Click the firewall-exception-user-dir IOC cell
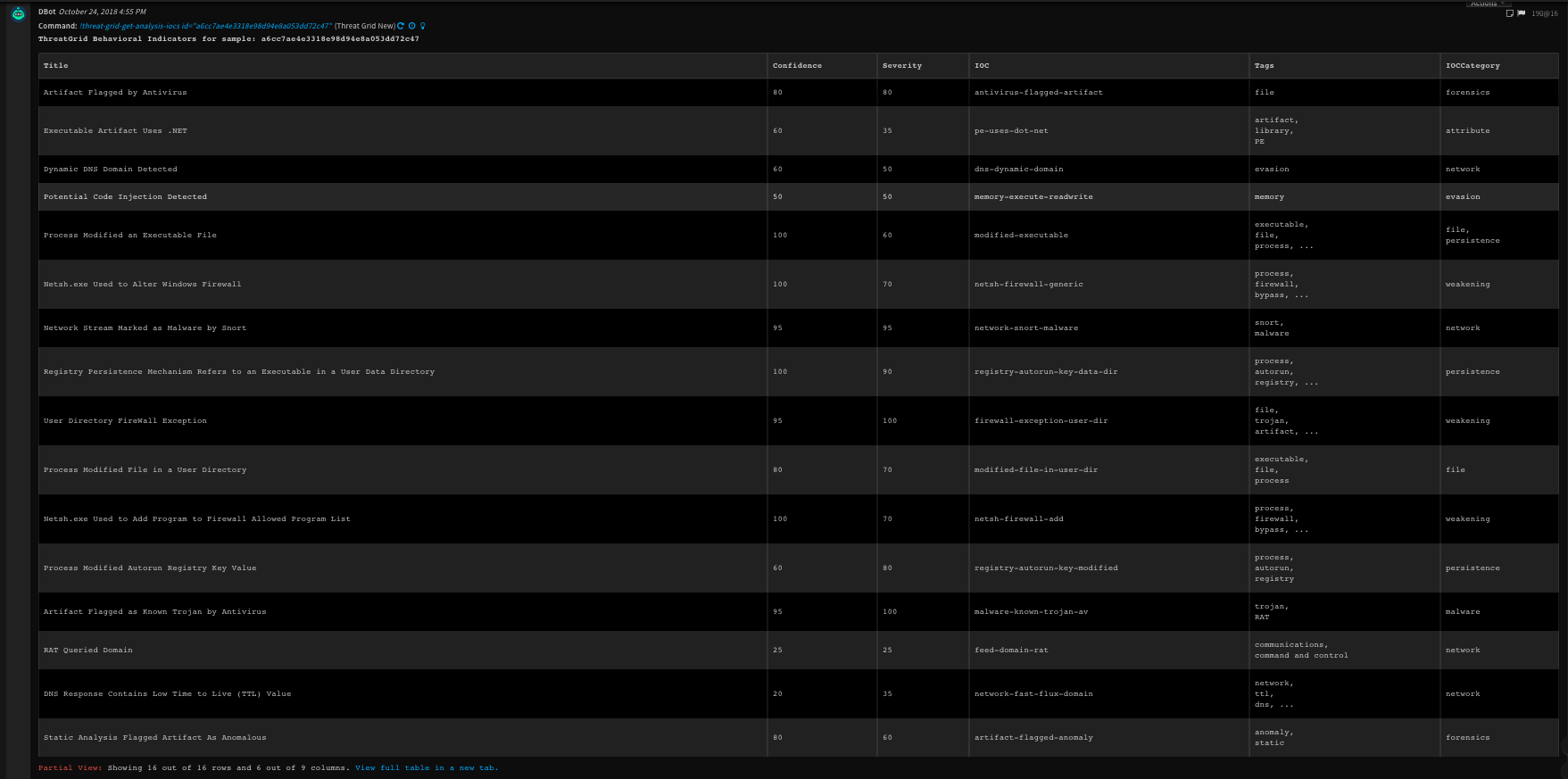 (1041, 420)
